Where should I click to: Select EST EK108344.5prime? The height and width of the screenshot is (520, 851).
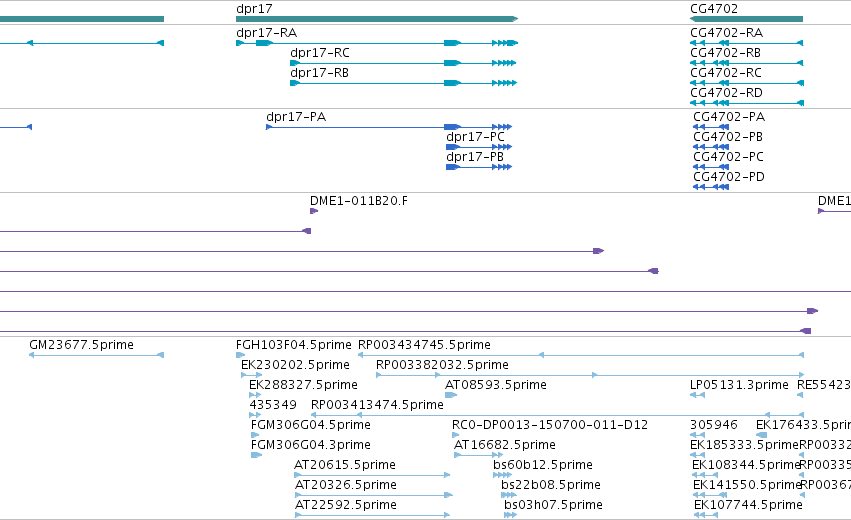point(746,465)
